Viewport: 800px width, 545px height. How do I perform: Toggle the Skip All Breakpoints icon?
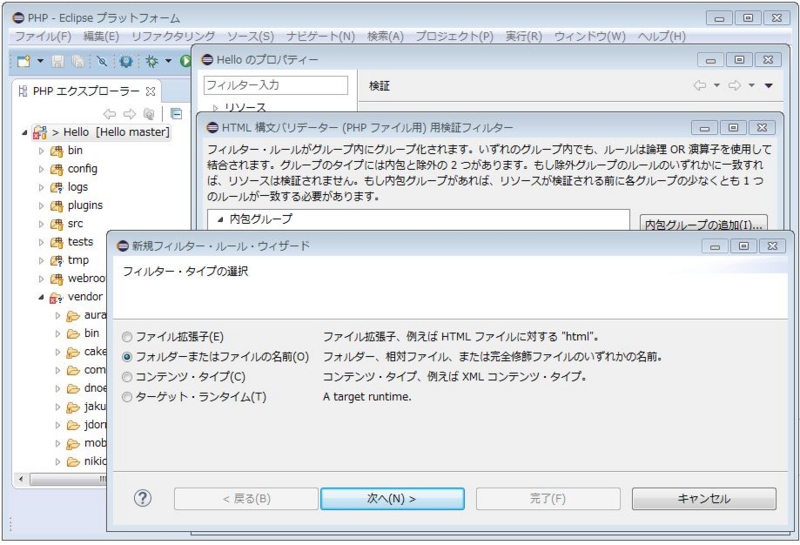coord(102,62)
